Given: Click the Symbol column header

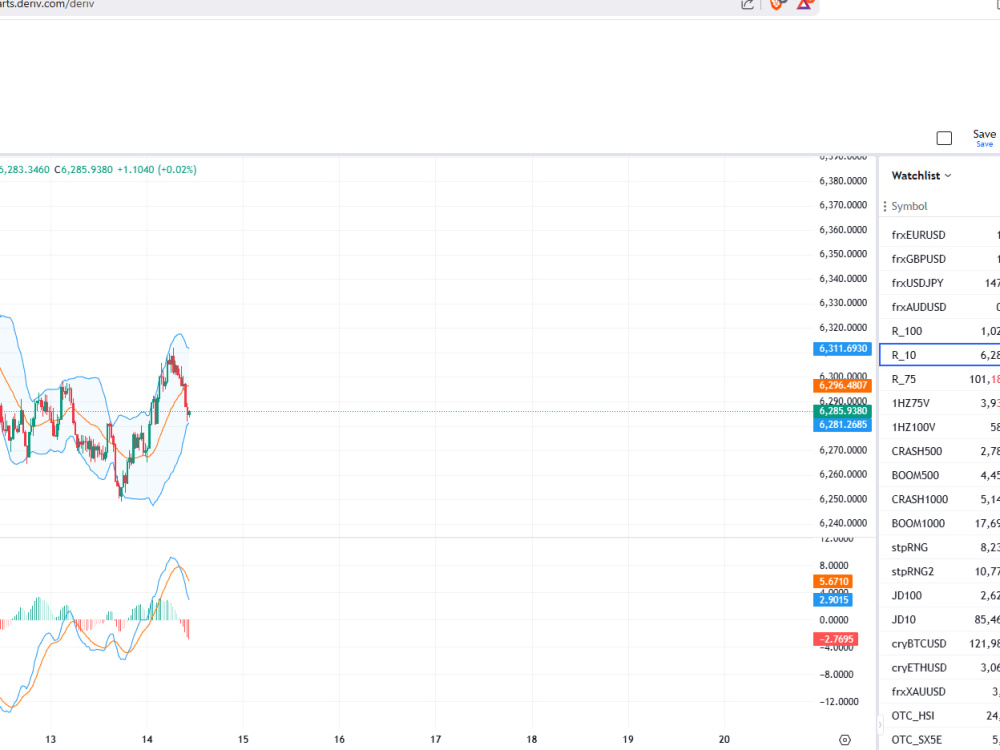Looking at the screenshot, I should [909, 206].
